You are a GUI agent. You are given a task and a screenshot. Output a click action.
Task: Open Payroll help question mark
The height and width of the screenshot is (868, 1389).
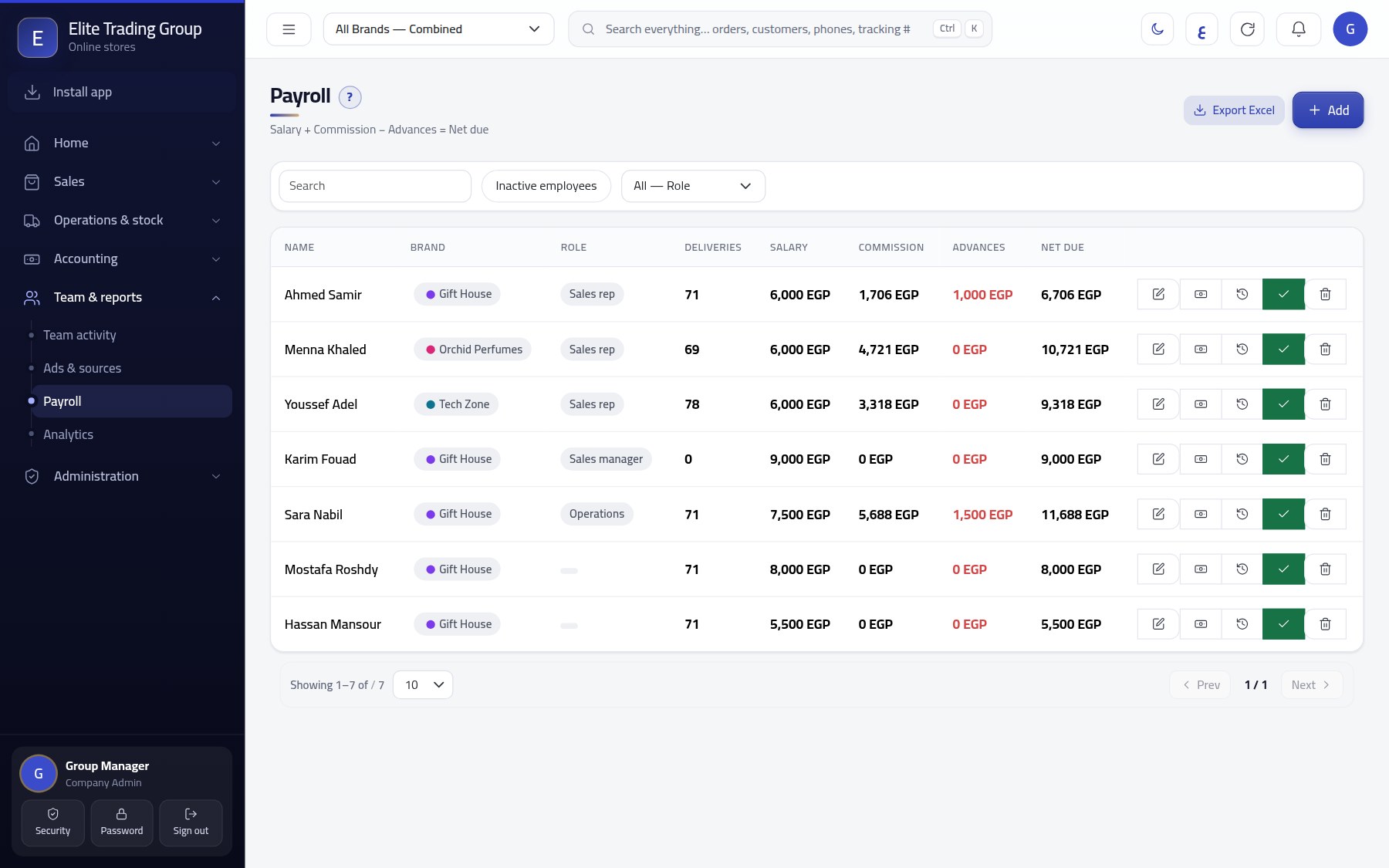(x=350, y=97)
